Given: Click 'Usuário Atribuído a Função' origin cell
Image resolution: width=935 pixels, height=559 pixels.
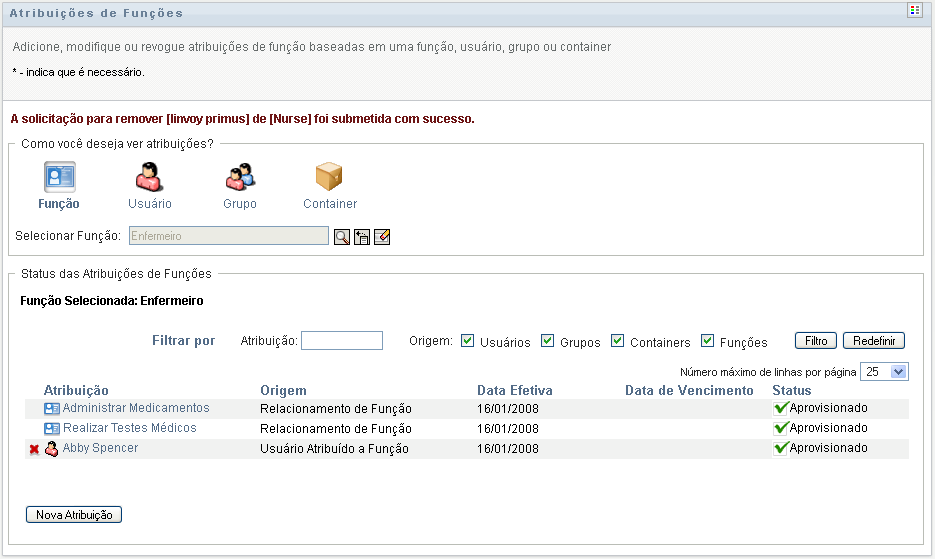Looking at the screenshot, I should (x=335, y=449).
